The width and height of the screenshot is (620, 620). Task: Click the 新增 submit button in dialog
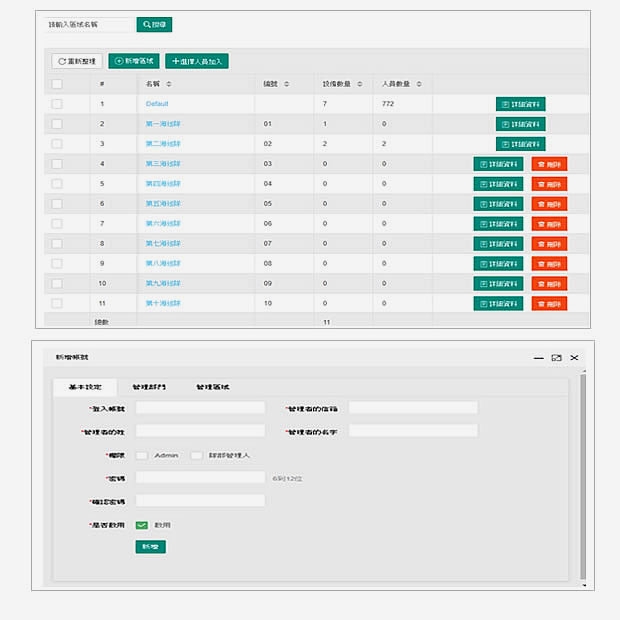(151, 547)
